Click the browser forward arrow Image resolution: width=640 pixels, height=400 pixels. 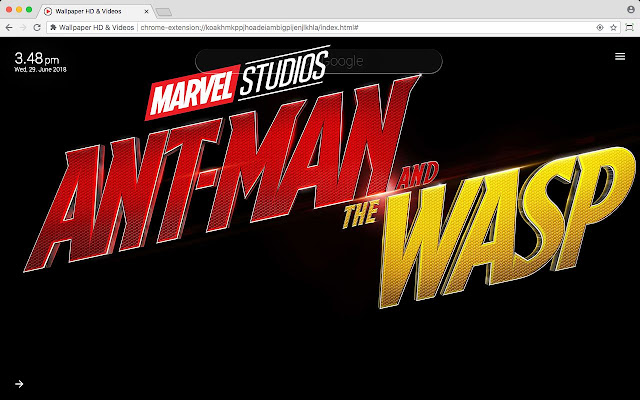click(23, 28)
